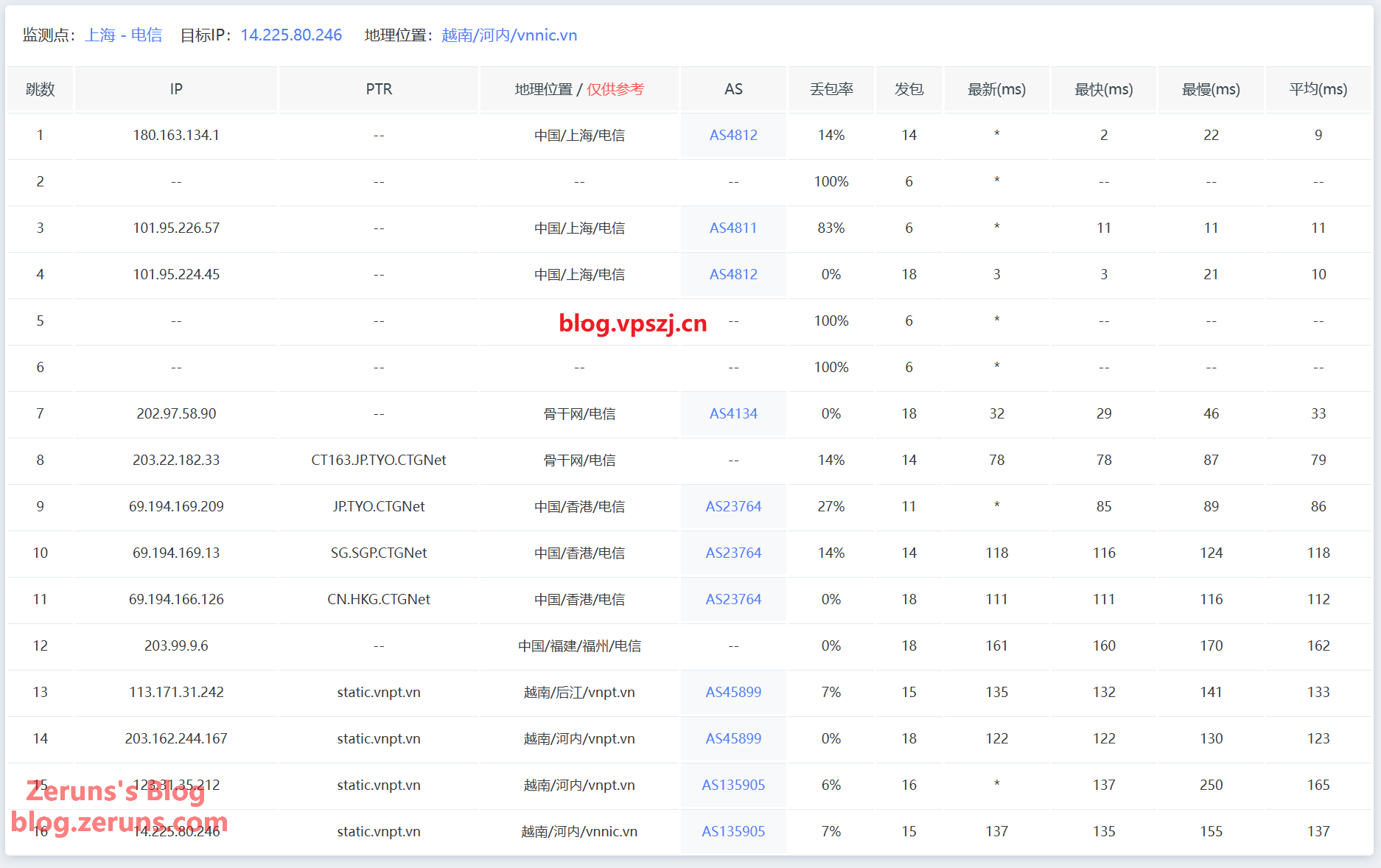Open AS4812 link in hop 4 row

(x=733, y=274)
